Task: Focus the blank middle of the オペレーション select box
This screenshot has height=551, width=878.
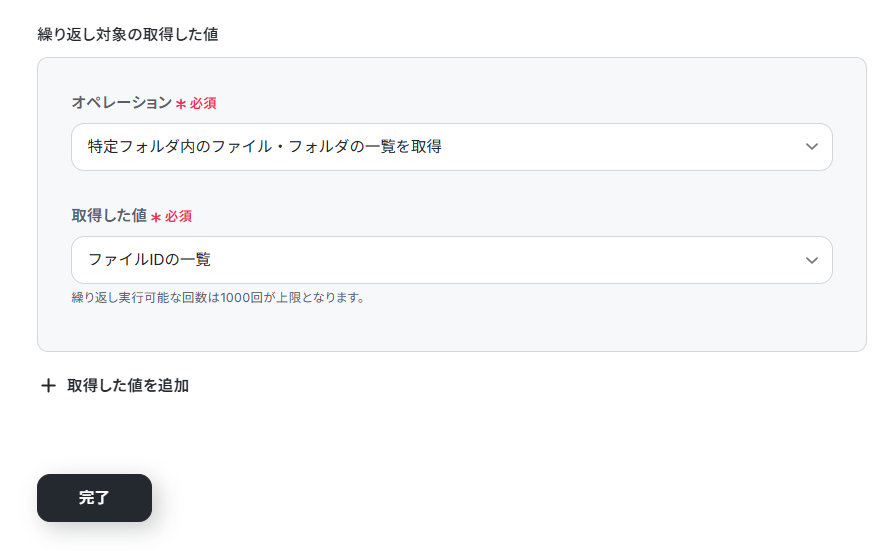Action: click(616, 147)
